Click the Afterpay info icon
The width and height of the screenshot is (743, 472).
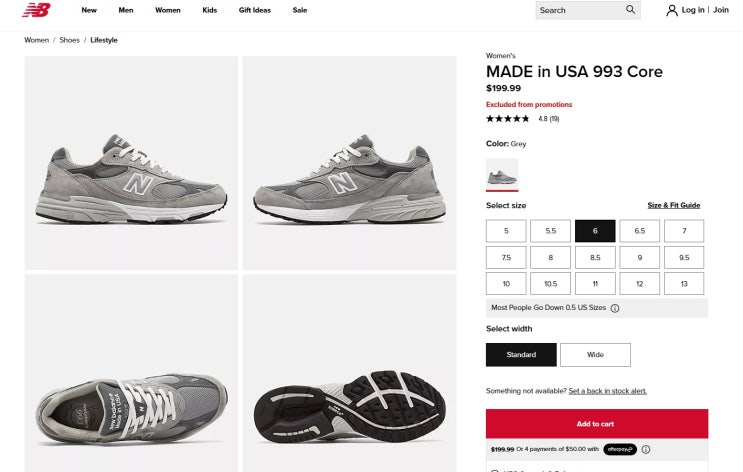[x=646, y=449]
